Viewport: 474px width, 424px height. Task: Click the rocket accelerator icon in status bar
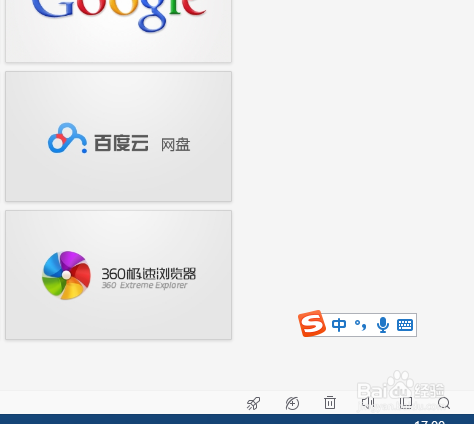coord(253,403)
